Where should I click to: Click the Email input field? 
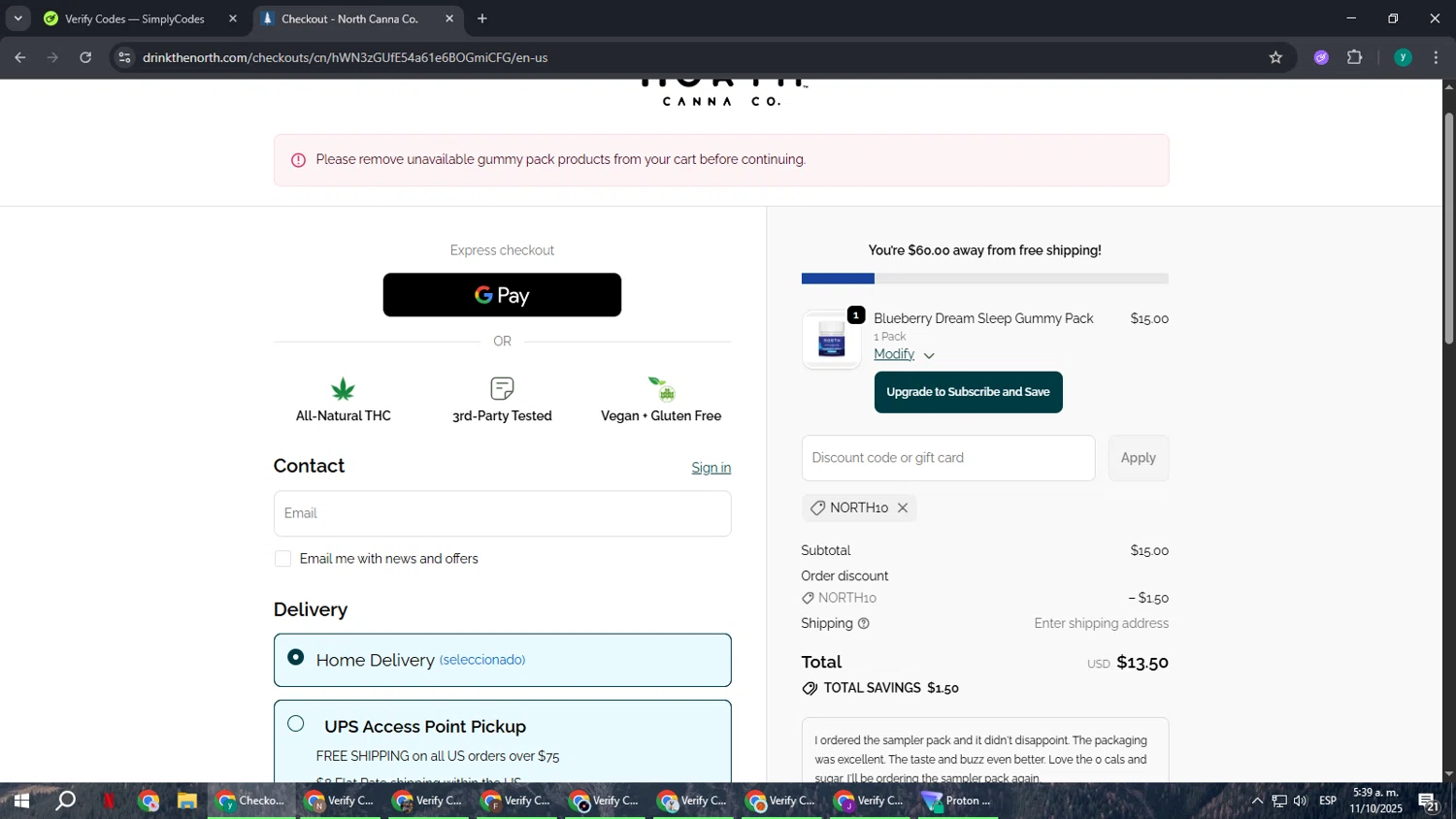502,513
